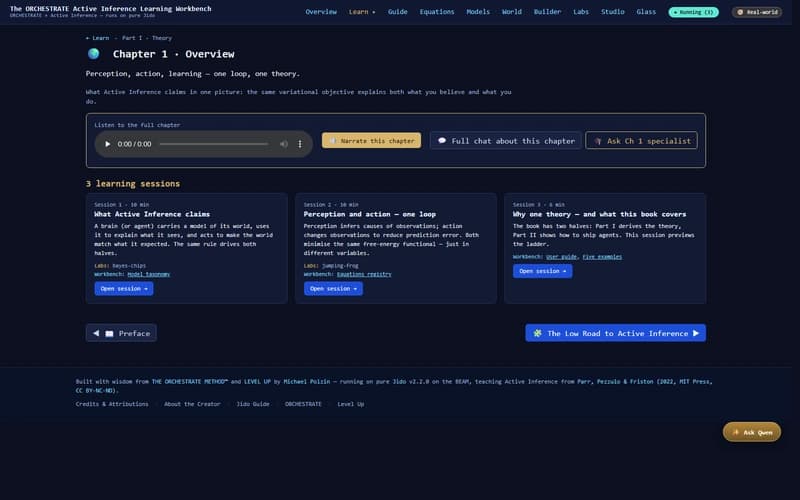Image resolution: width=800 pixels, height=500 pixels.
Task: Switch to the Builder page
Action: [547, 12]
